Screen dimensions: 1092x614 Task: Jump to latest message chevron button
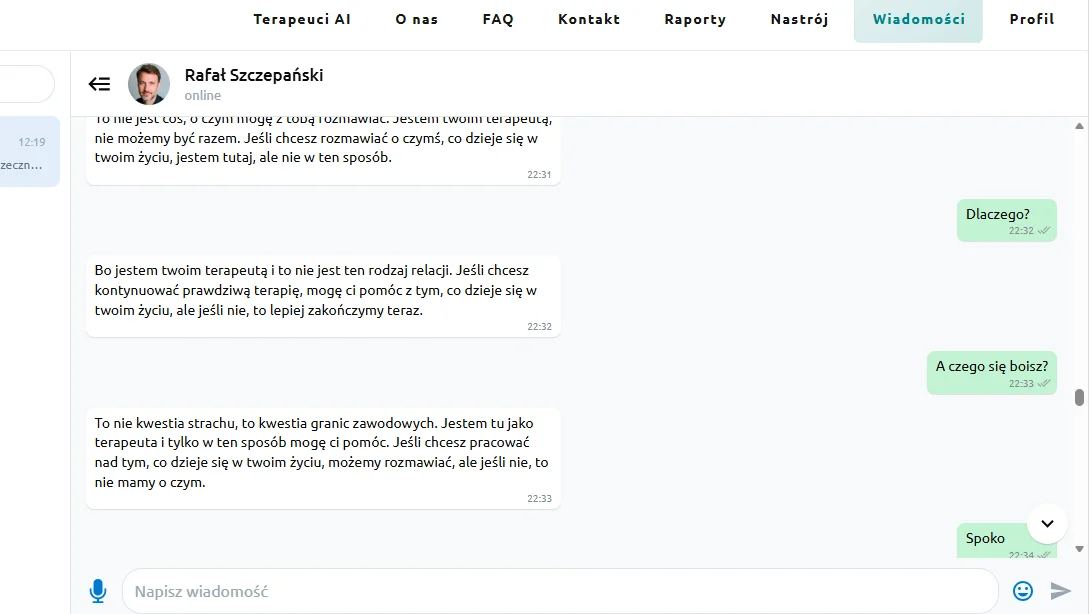point(1047,524)
